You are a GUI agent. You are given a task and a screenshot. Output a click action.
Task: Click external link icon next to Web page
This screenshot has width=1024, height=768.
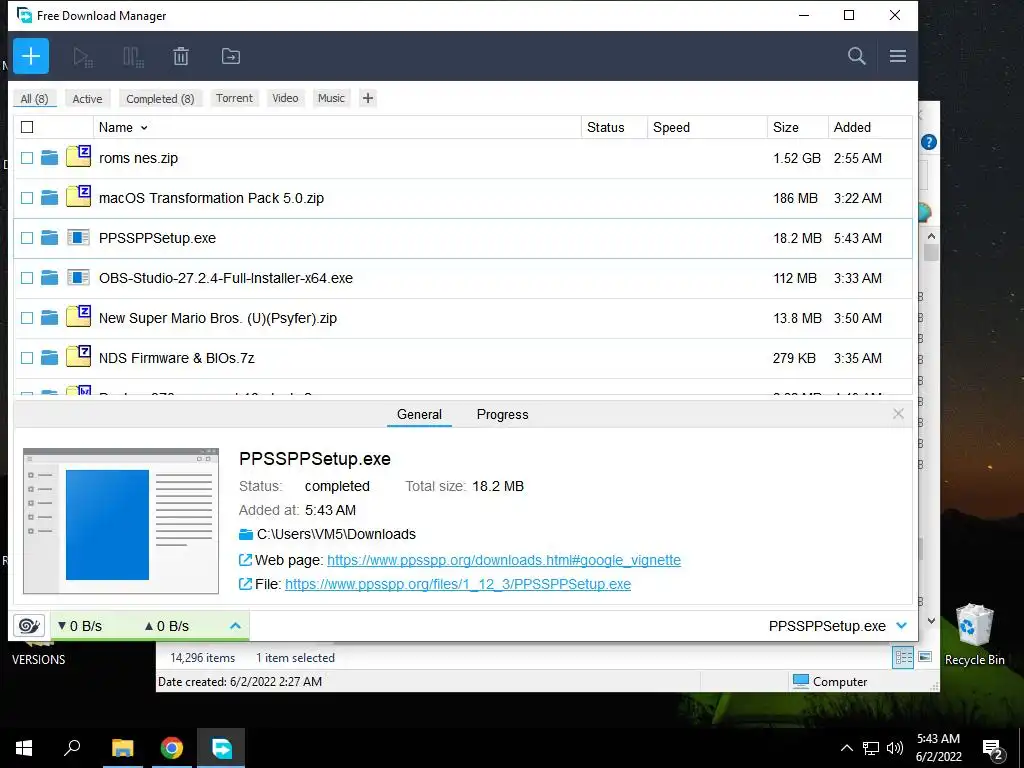pyautogui.click(x=246, y=560)
